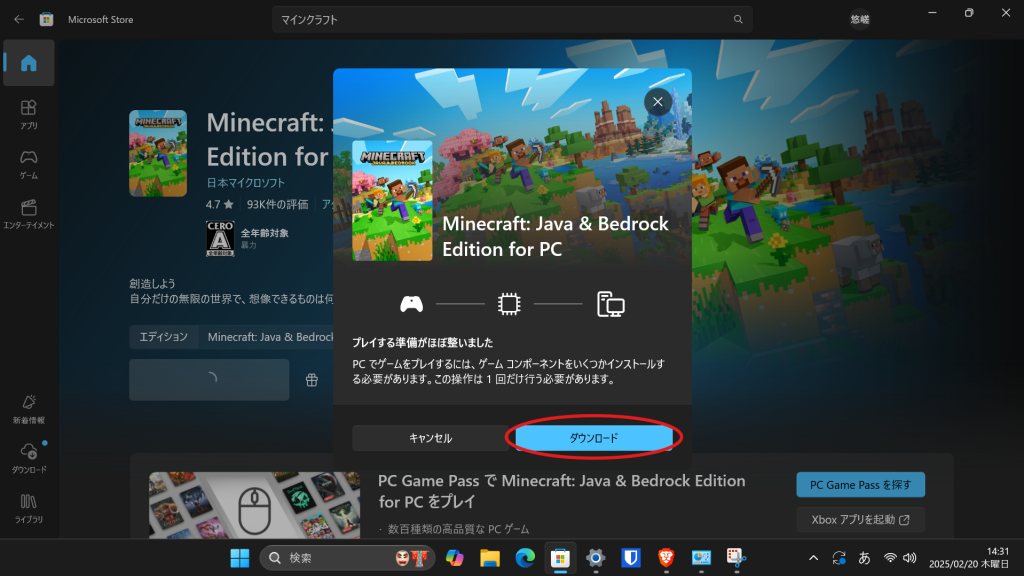1024x576 pixels.
Task: Open the user profile avatar
Action: coord(859,19)
